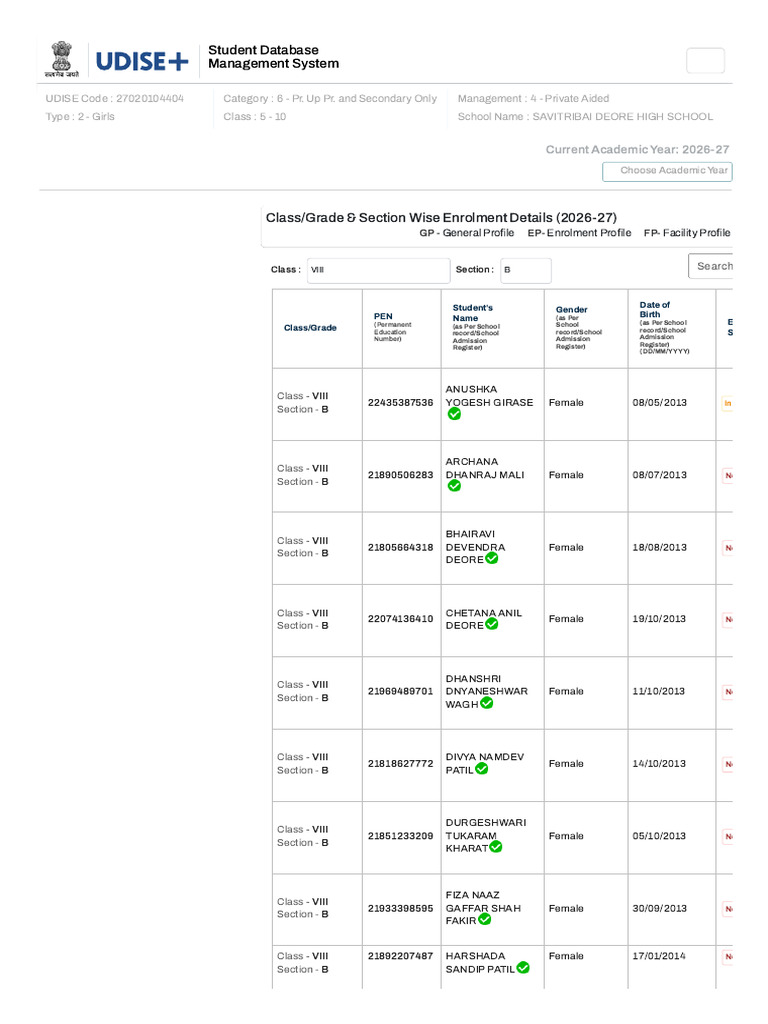The image size is (768, 1024).
Task: Click student name ARCHANA DHANRAJ MALI
Action: [x=485, y=468]
